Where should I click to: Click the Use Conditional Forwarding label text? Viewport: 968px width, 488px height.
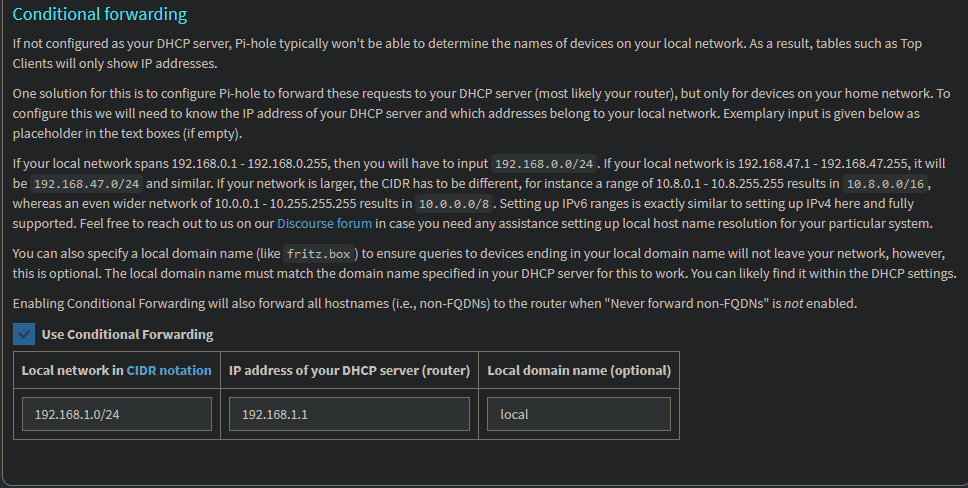127,334
